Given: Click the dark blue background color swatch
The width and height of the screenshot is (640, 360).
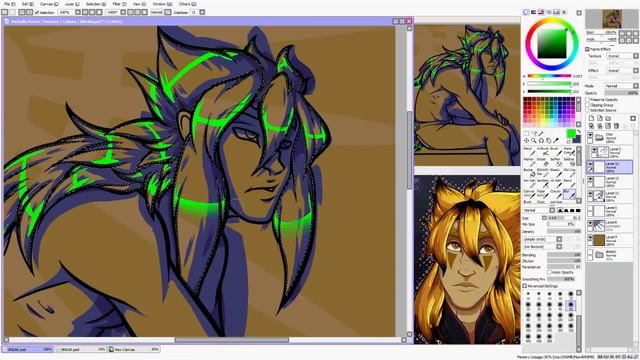Looking at the screenshot, I should [x=576, y=140].
